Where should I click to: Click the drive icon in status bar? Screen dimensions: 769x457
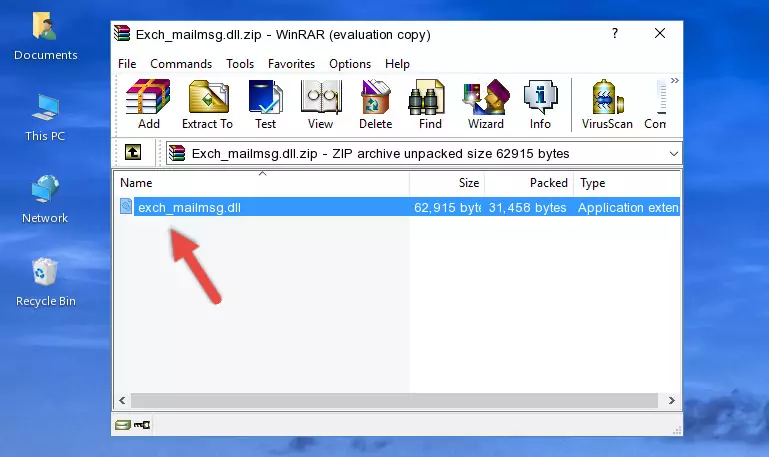point(123,425)
